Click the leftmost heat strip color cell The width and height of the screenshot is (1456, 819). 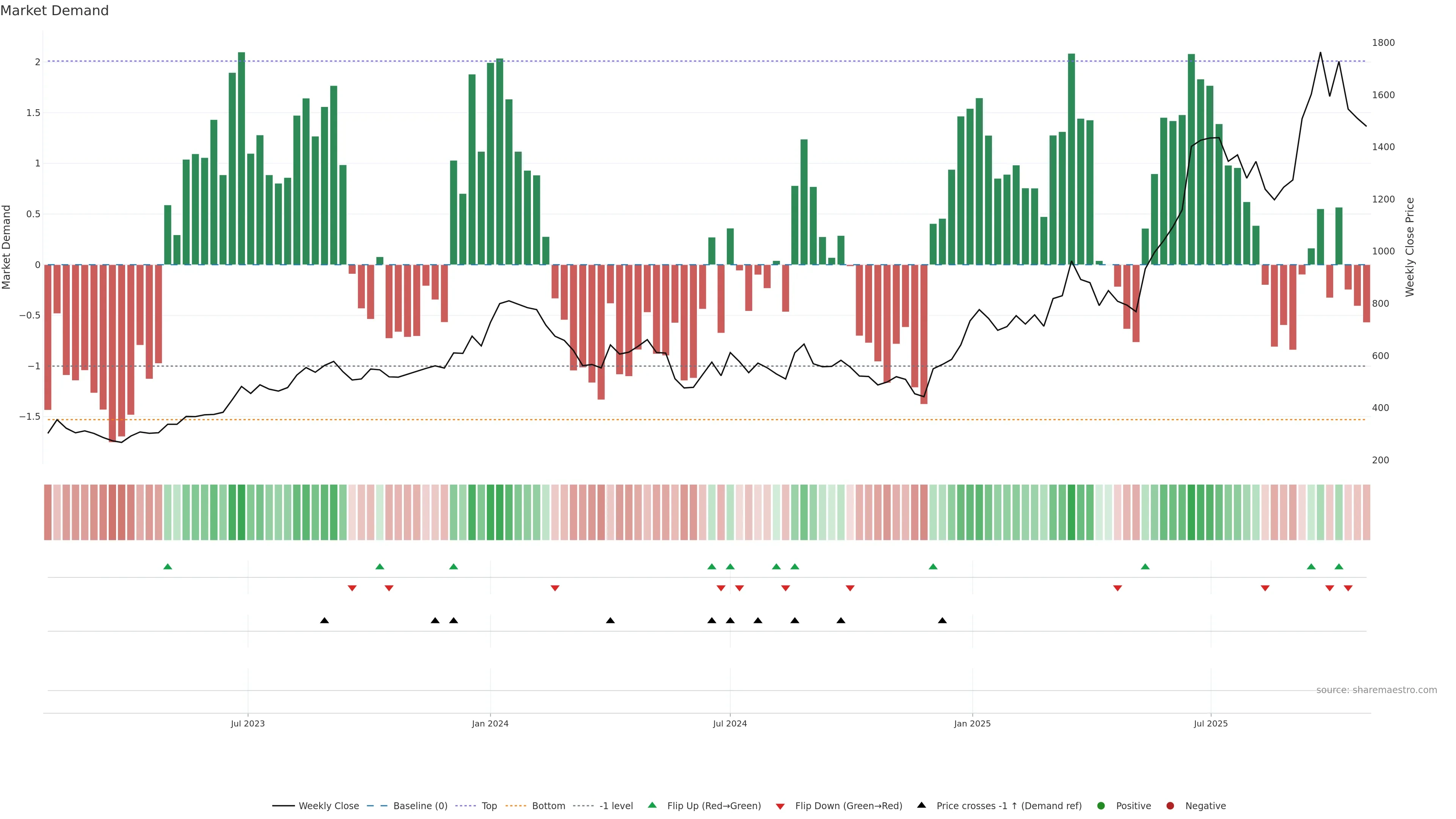click(47, 511)
